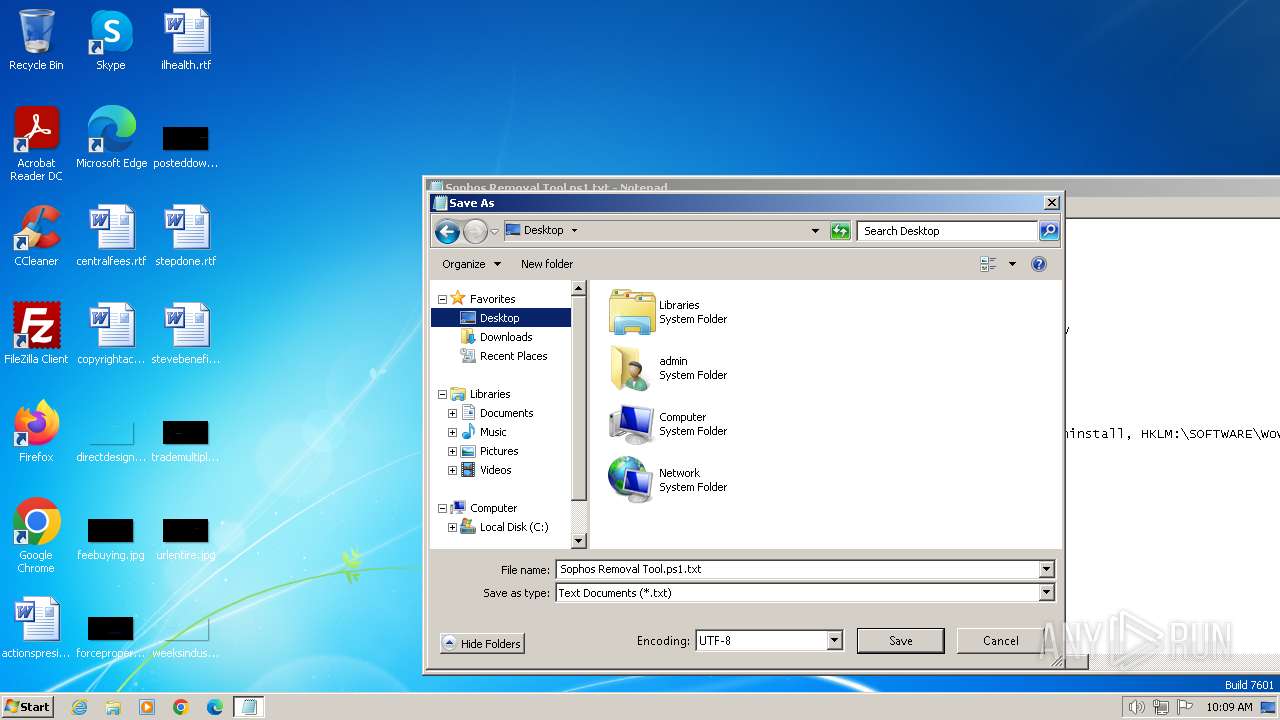Open the Start menu
This screenshot has height=720, width=1280.
click(x=28, y=707)
